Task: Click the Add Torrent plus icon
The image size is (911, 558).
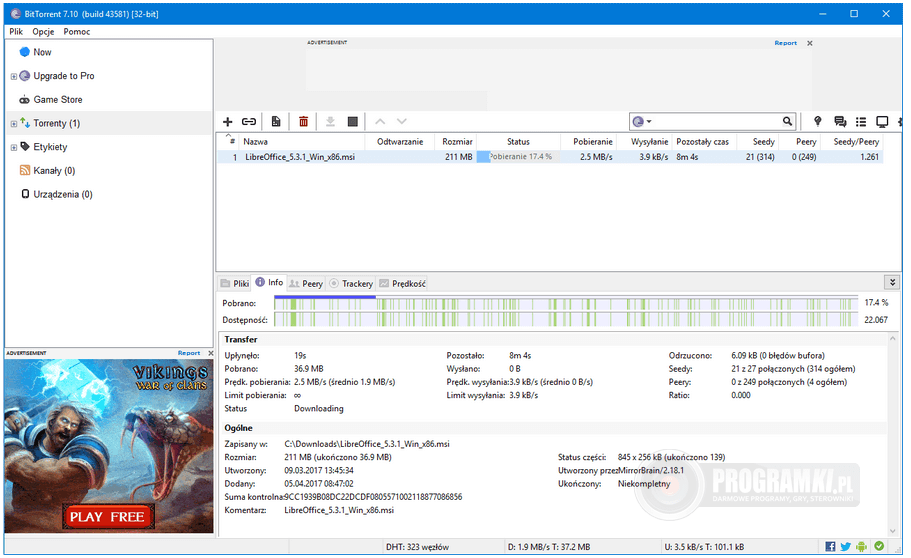Action: coord(228,121)
